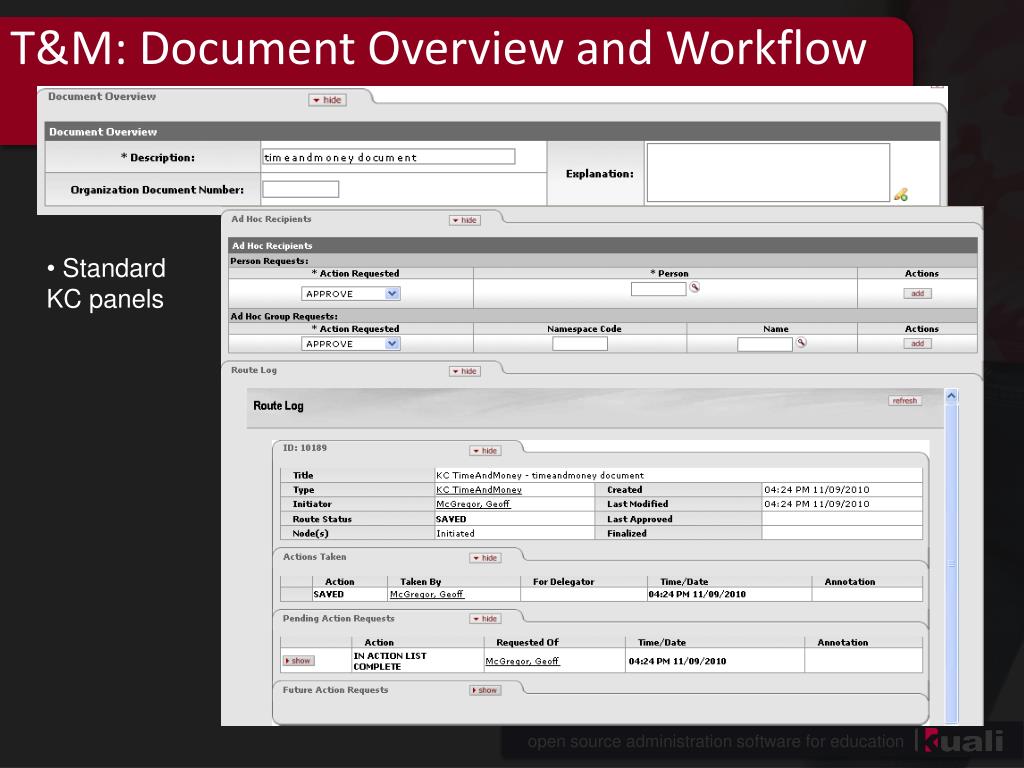Viewport: 1024px width, 768px height.
Task: Open Initiator McGregor, Geoff link
Action: coord(473,504)
